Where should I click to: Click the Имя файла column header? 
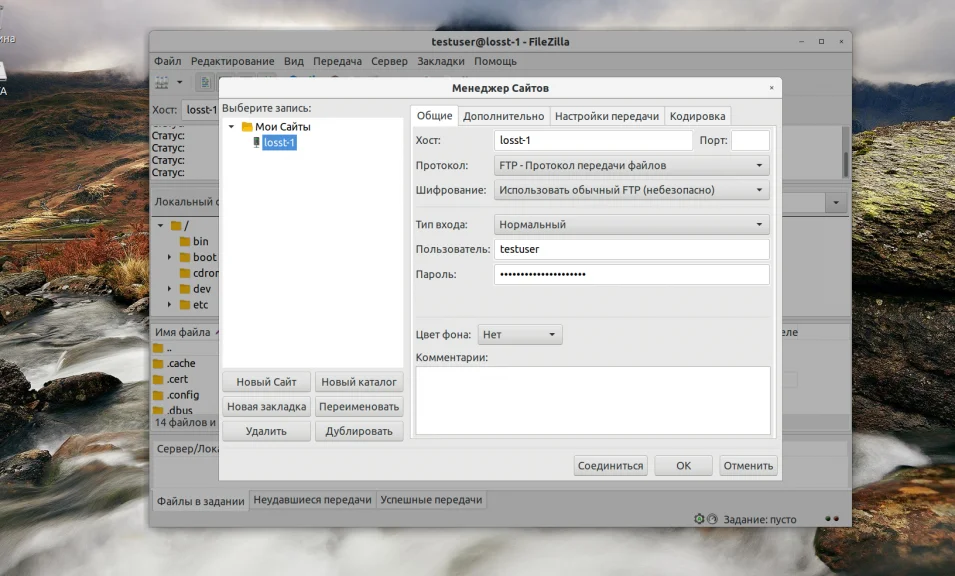point(183,332)
